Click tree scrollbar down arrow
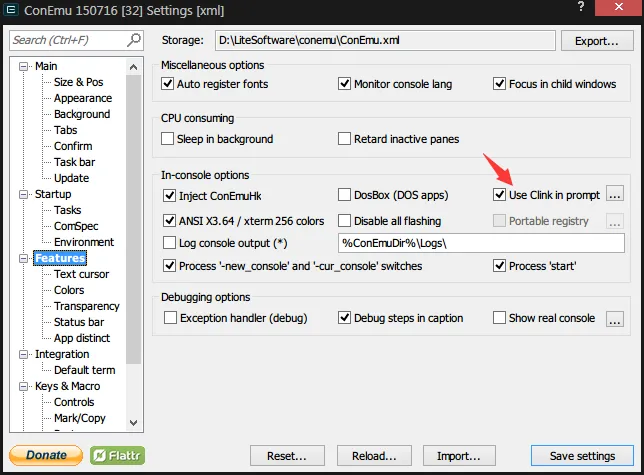The width and height of the screenshot is (644, 475). [x=133, y=422]
